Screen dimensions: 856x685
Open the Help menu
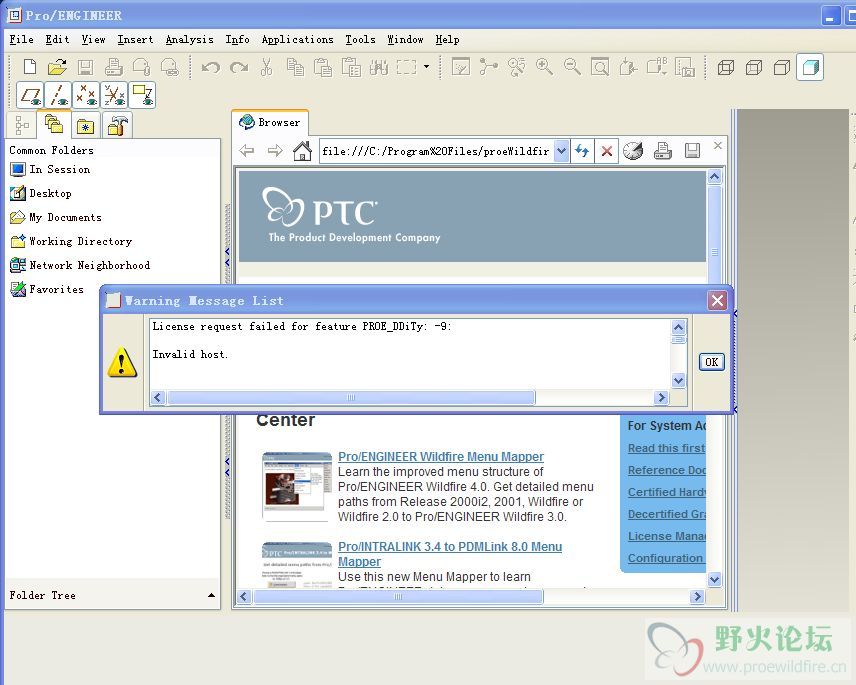[x=447, y=39]
